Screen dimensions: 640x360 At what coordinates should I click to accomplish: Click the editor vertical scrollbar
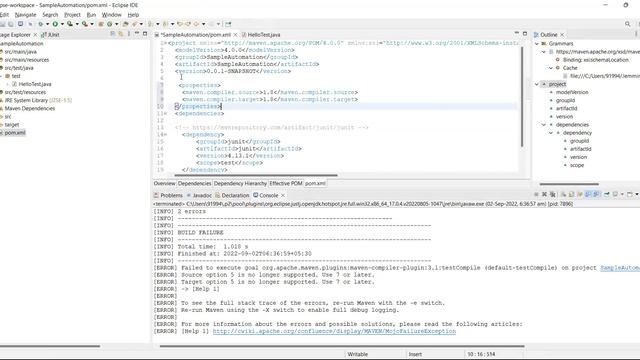522,96
